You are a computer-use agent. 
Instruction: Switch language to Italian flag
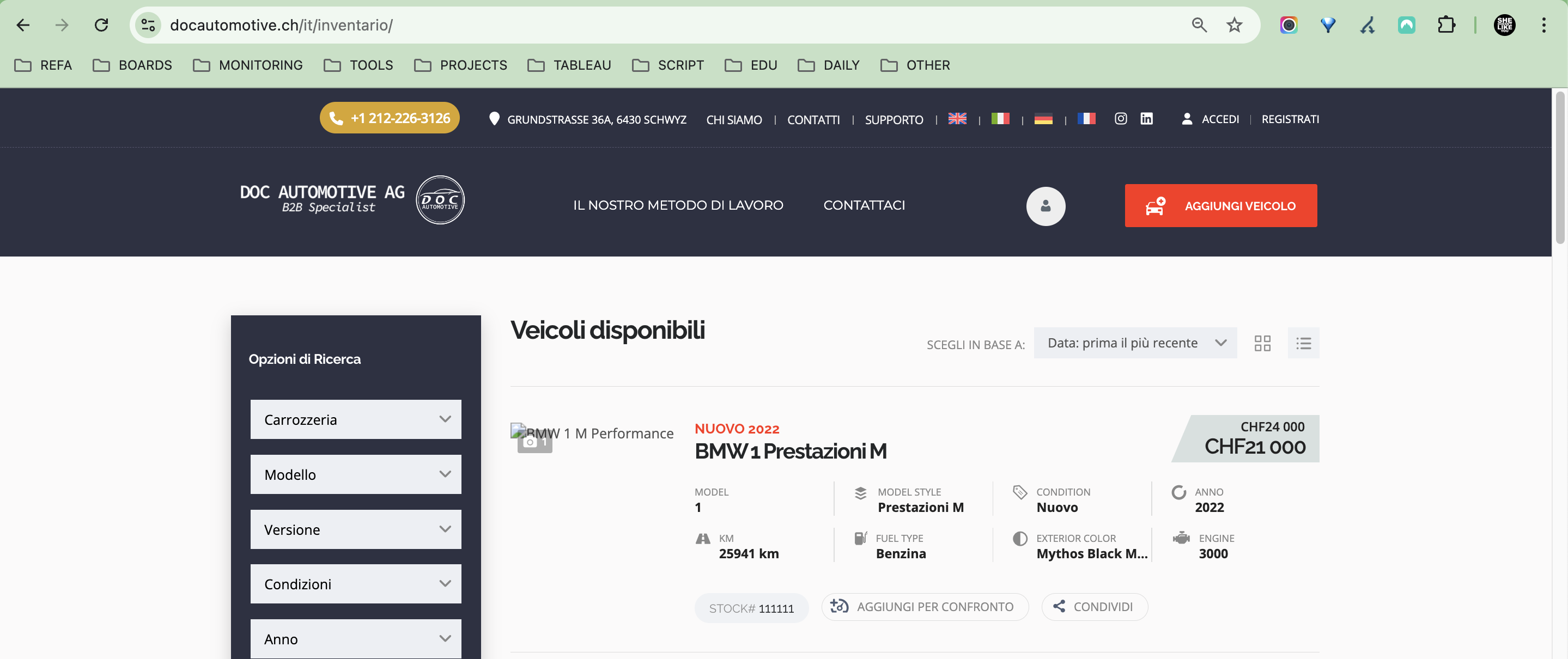coord(1000,119)
